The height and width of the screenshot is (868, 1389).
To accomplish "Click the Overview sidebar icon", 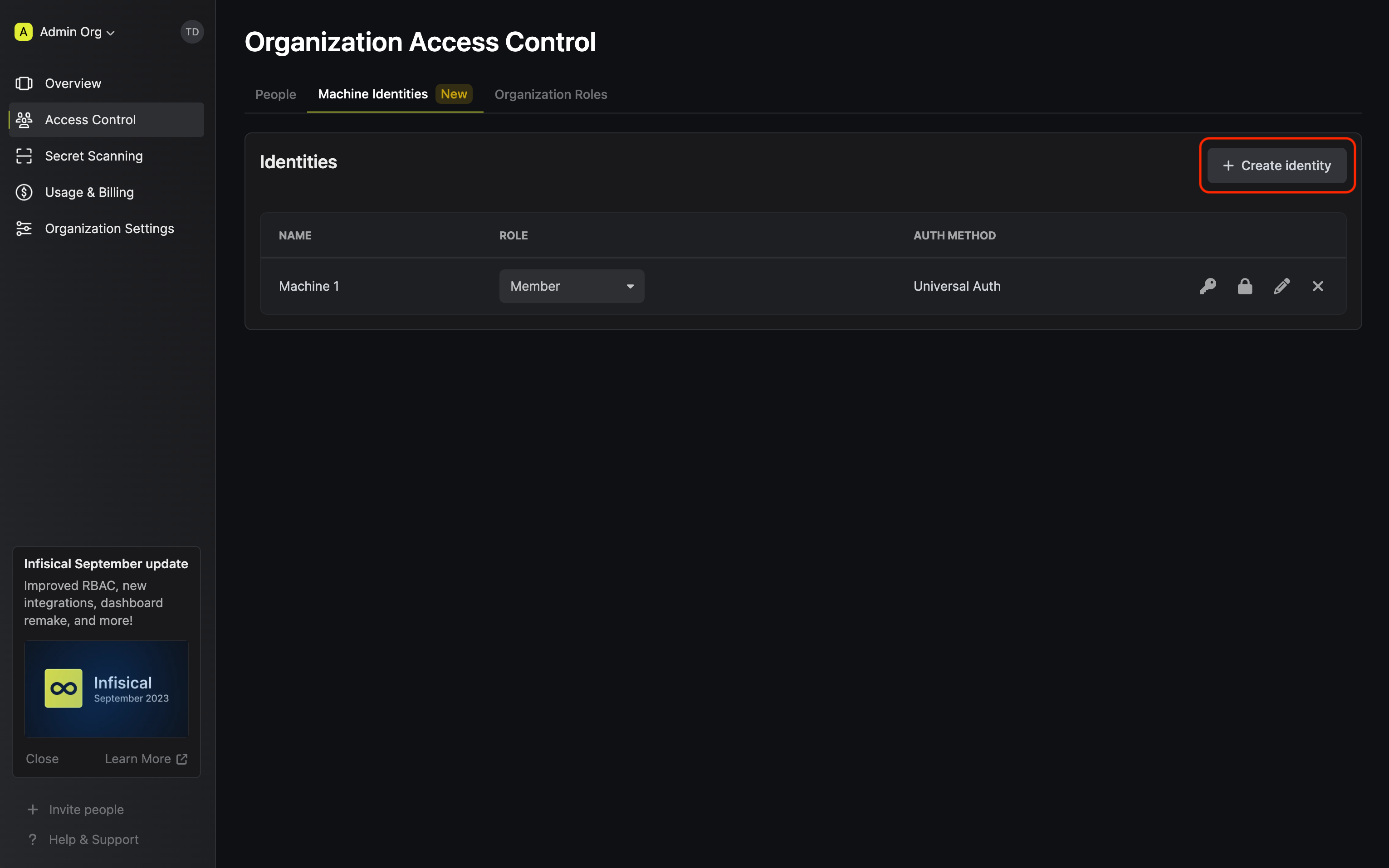I will [x=24, y=83].
